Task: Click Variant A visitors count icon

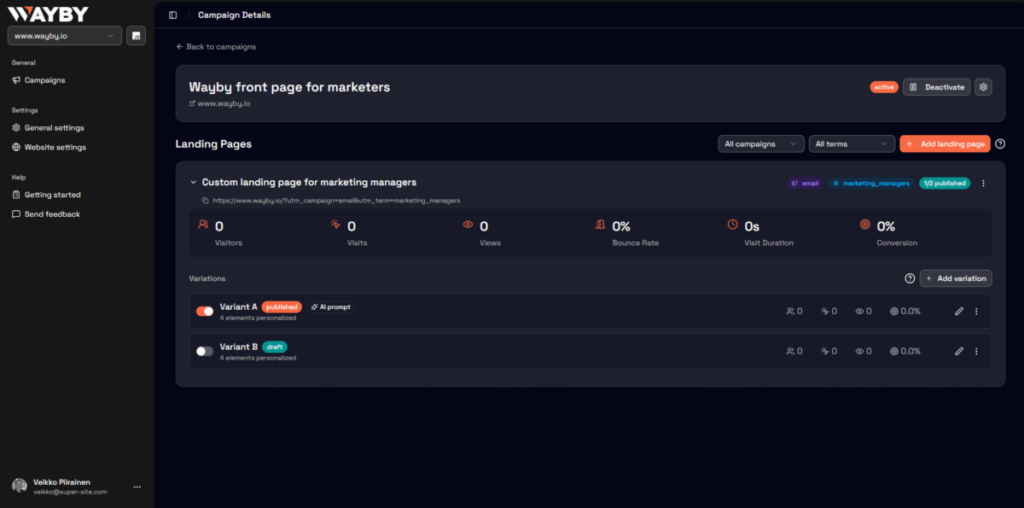Action: [790, 311]
